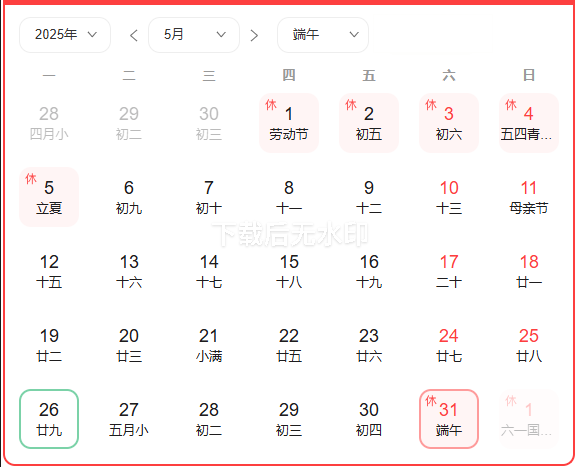The image size is (578, 467).
Task: Select May 21 小满 date
Action: 209,345
